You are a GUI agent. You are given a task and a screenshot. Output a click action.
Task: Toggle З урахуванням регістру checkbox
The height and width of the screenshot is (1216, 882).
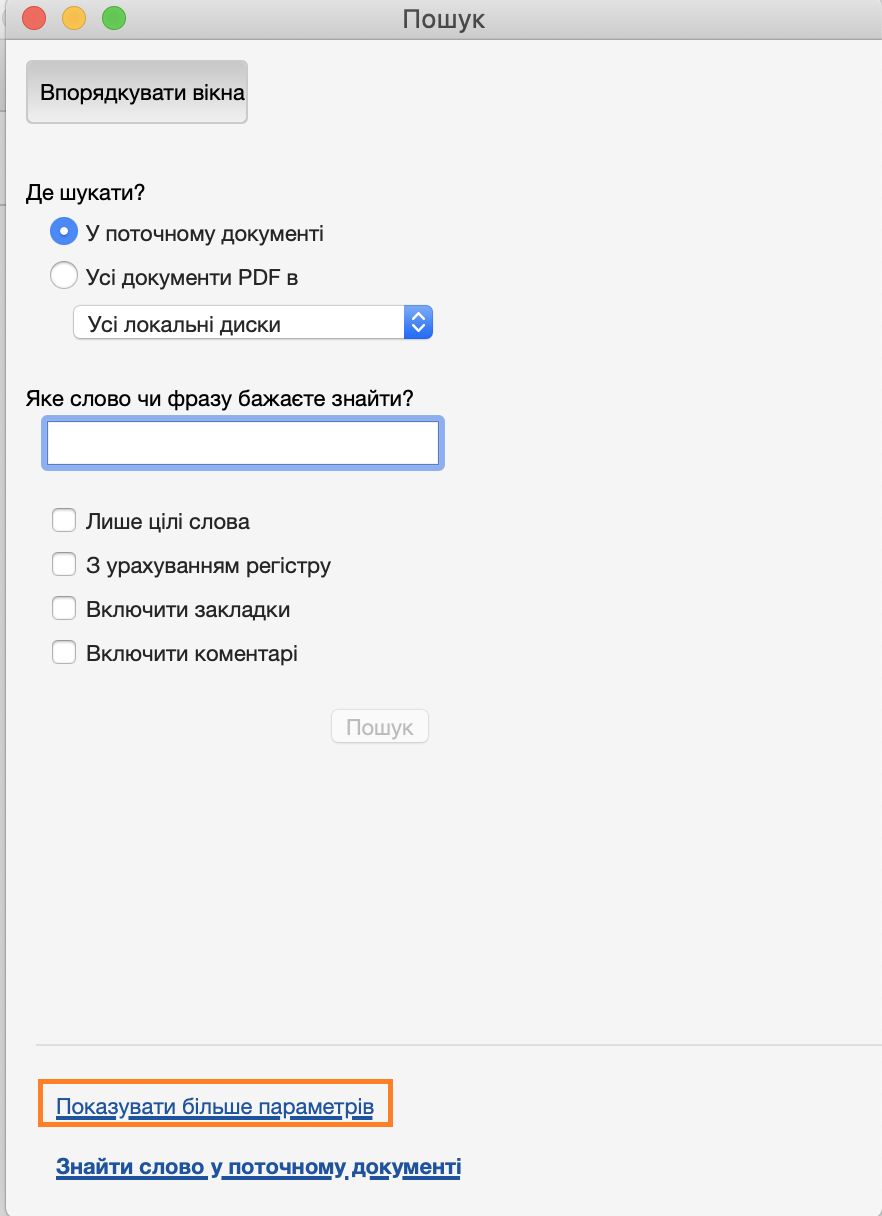tap(64, 565)
